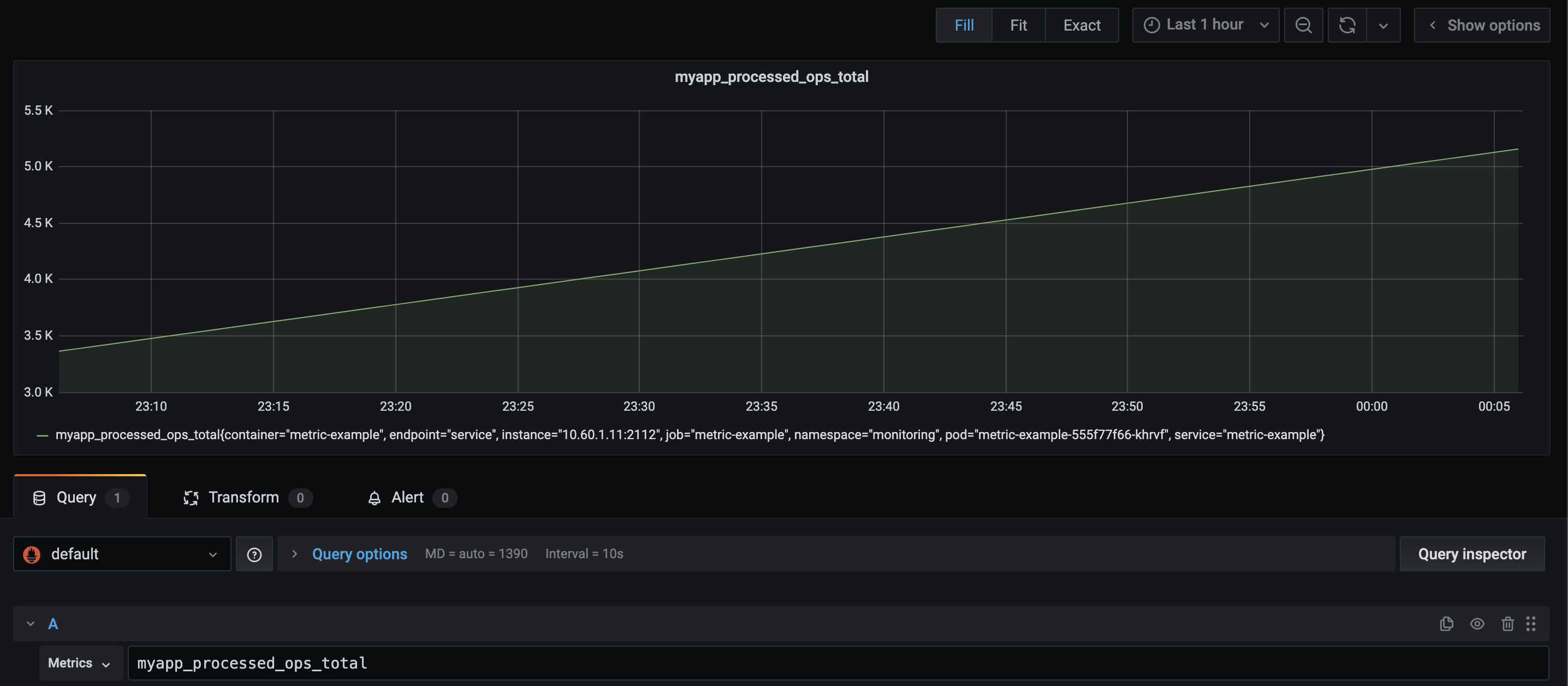Delete query A with trash icon

(x=1507, y=624)
